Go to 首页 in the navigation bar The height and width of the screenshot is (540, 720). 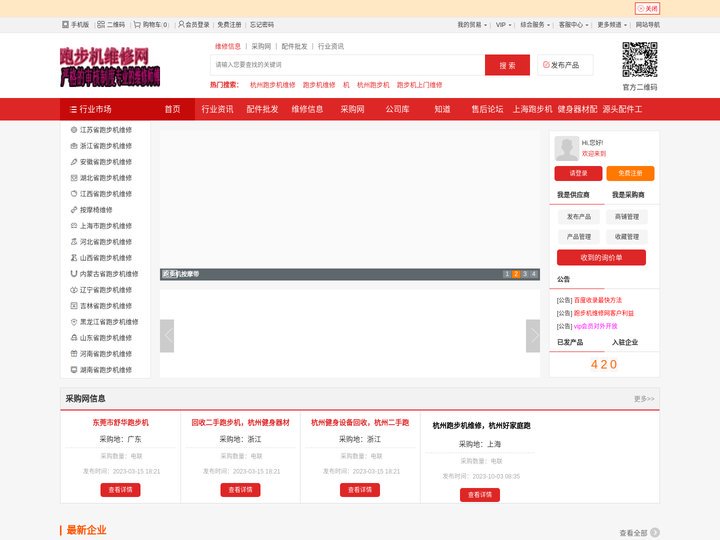[172, 109]
